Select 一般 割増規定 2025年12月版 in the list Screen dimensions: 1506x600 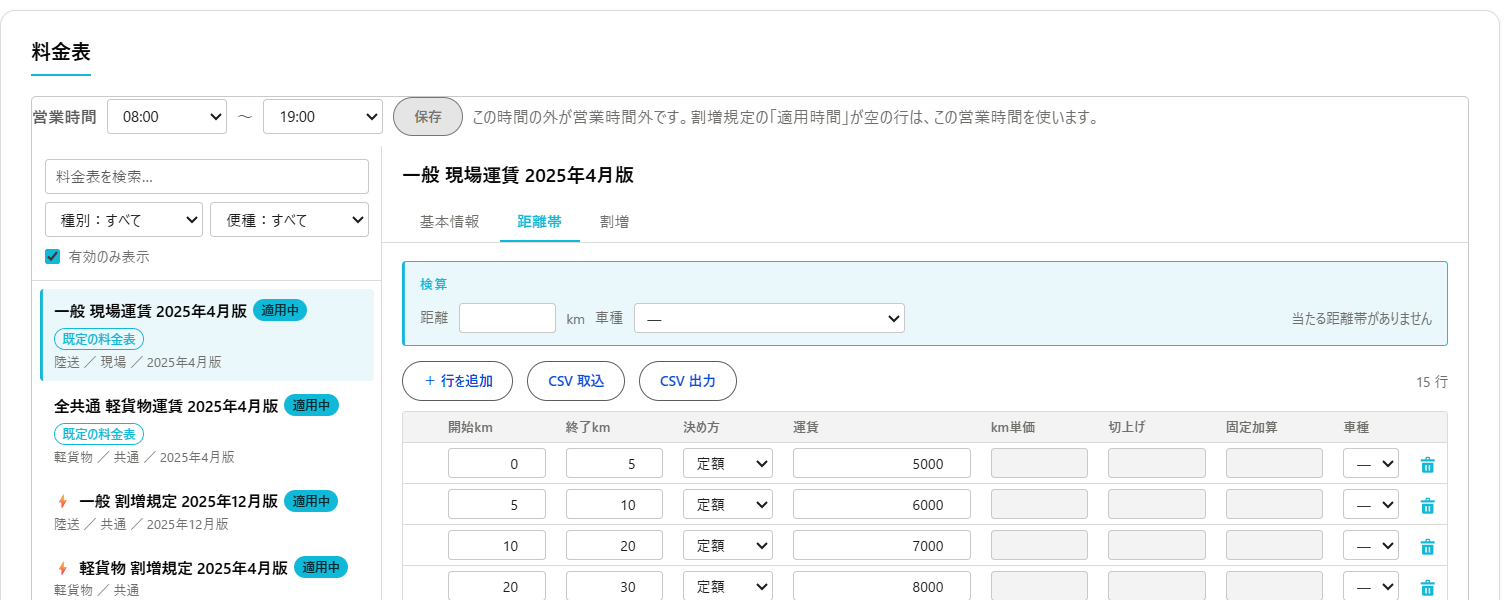coord(207,510)
